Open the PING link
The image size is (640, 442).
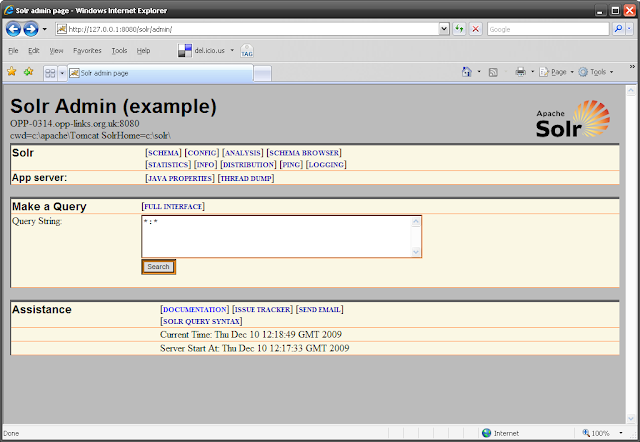[291, 164]
